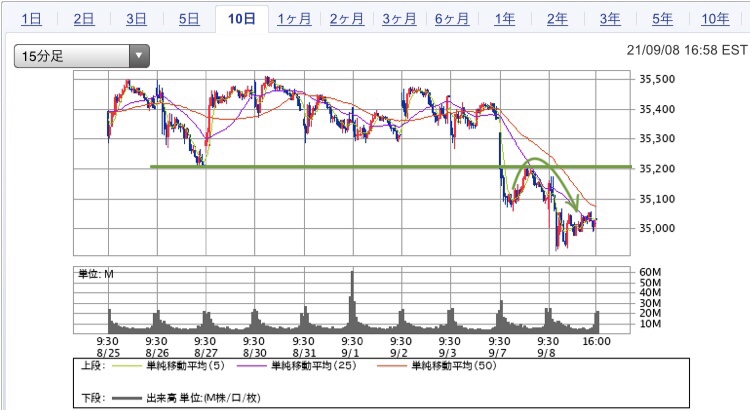Click the 10M volume axis label

click(650, 324)
